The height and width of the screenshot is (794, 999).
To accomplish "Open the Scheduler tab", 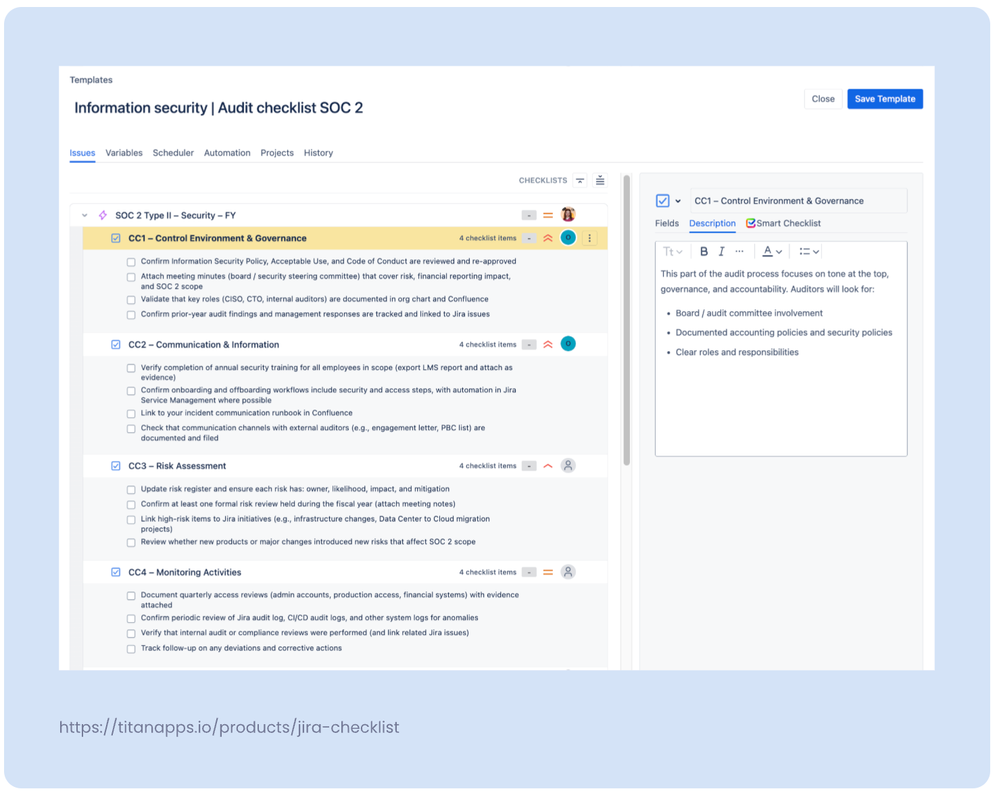I will 173,153.
